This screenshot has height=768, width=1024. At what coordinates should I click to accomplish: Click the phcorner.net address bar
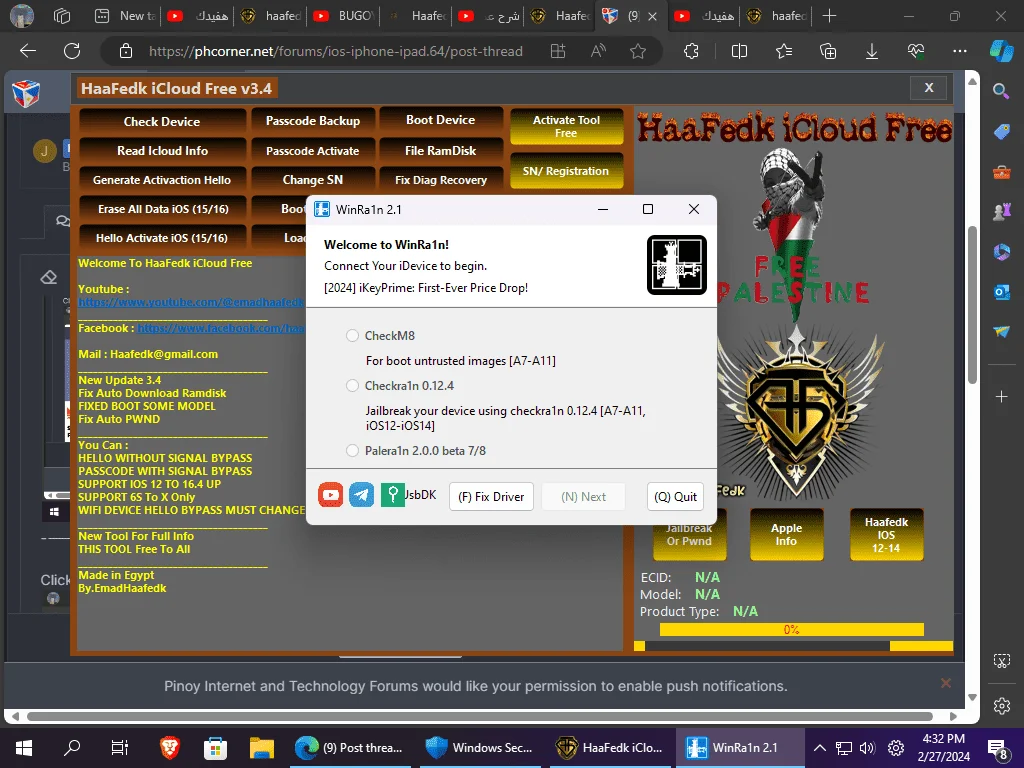click(335, 51)
